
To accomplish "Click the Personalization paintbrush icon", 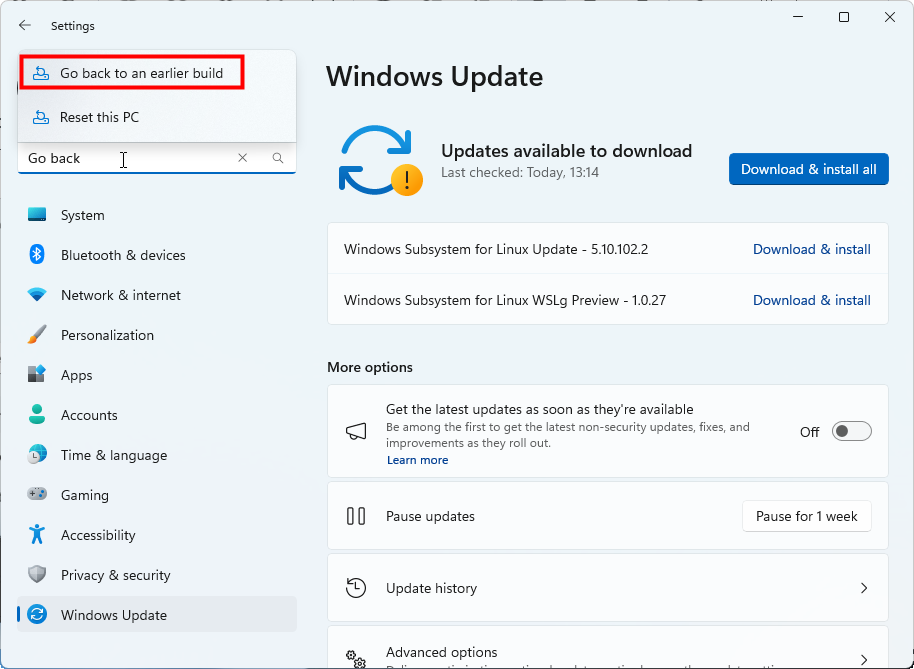I will [x=37, y=335].
